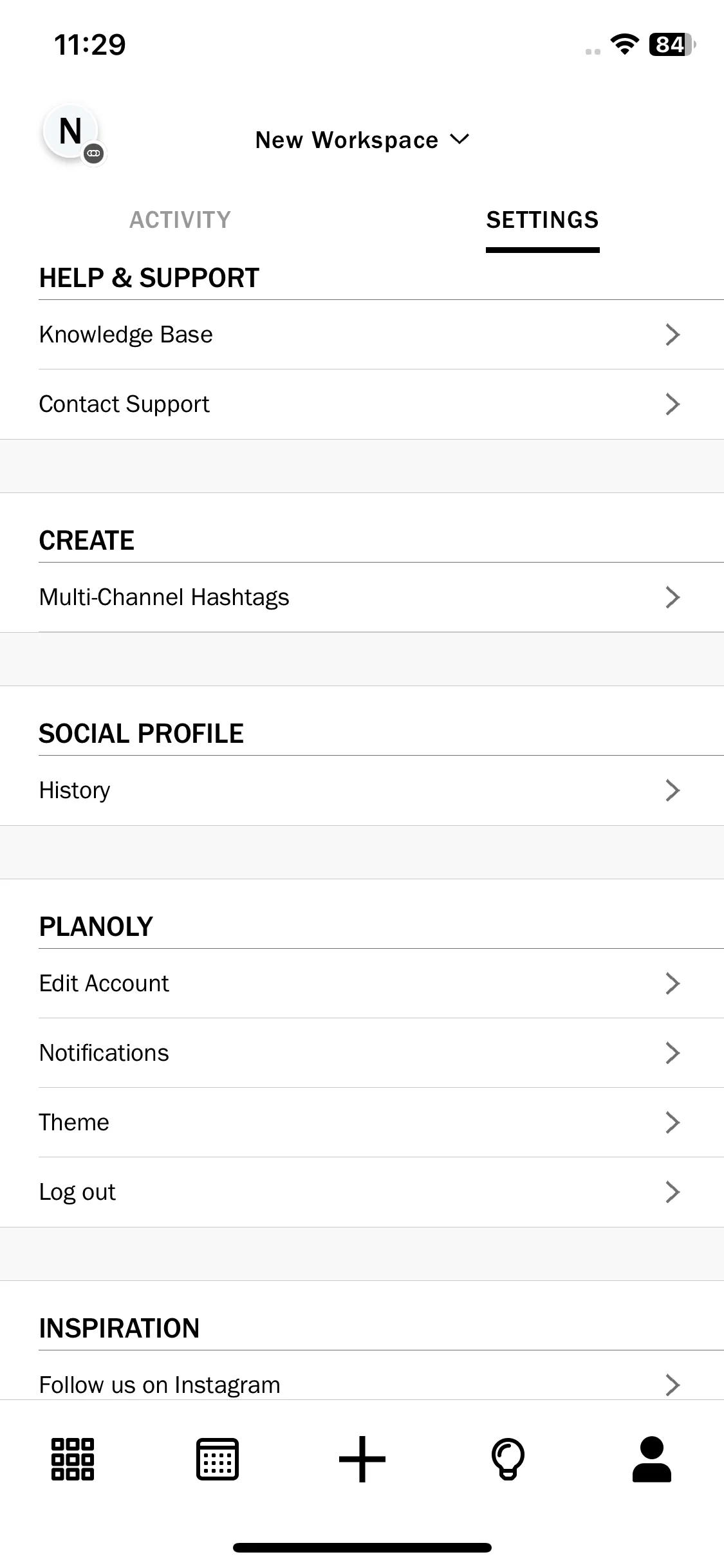Select the Settings tab

[543, 220]
